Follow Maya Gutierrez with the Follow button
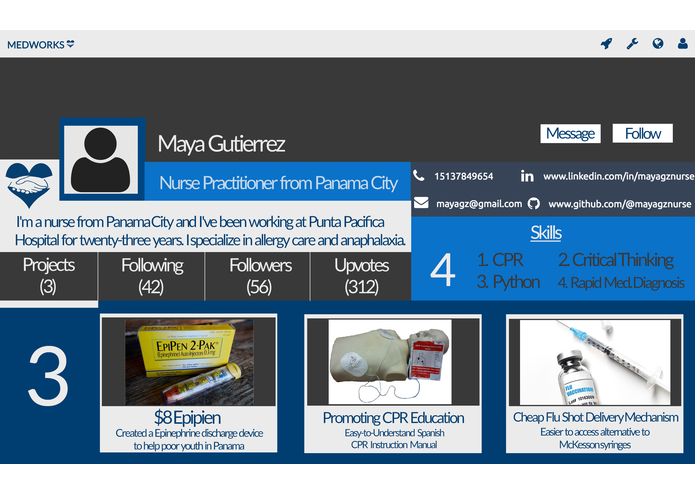The image size is (695, 494). [643, 133]
